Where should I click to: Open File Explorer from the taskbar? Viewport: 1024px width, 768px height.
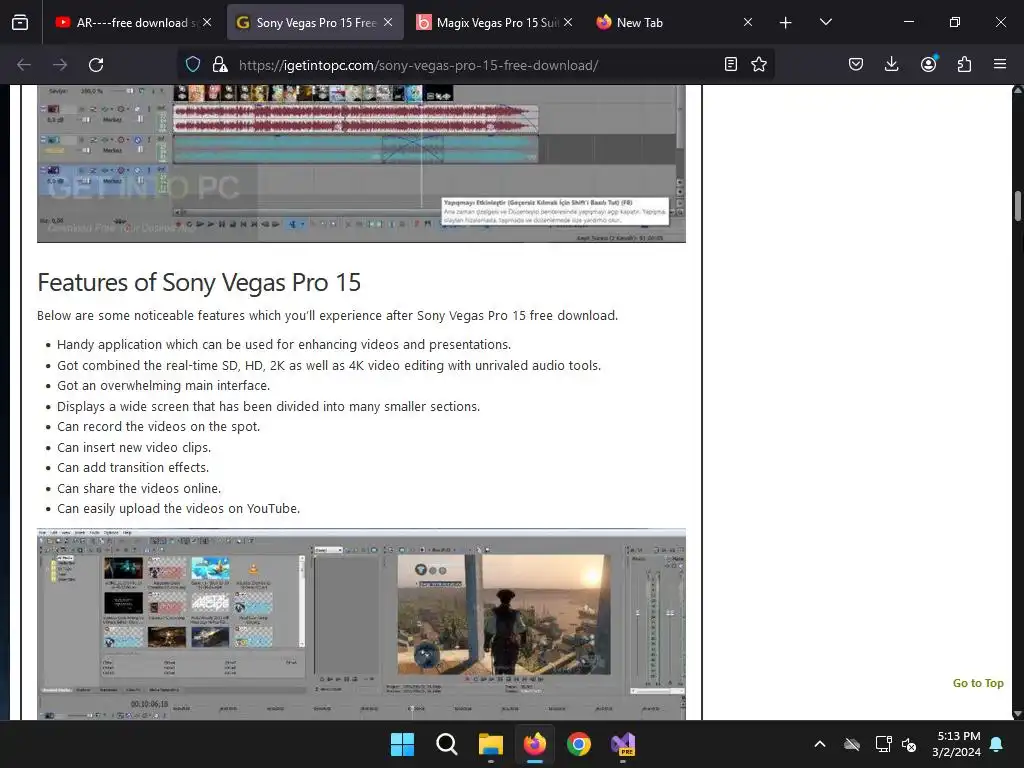click(x=490, y=744)
